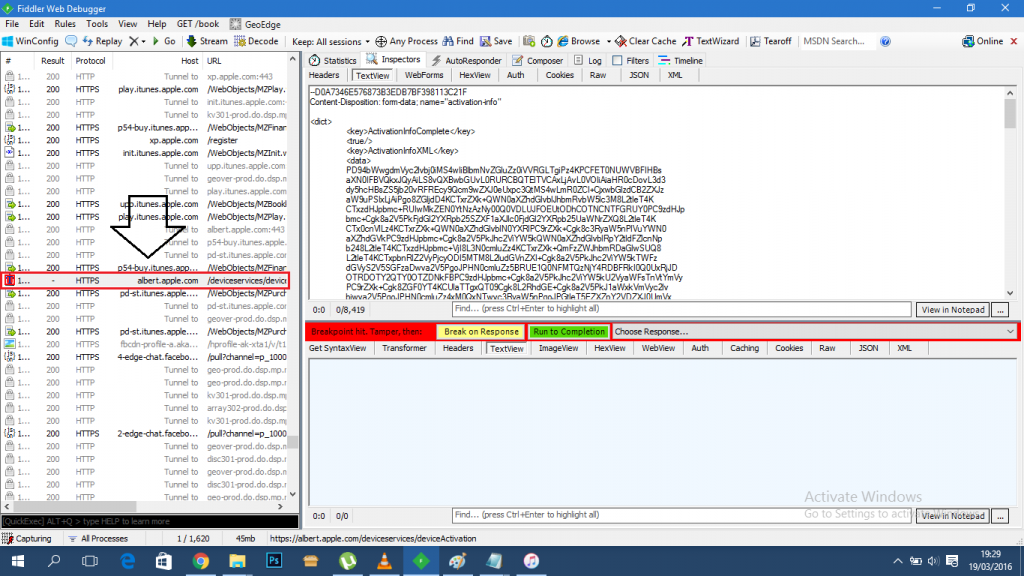Screen dimensions: 1024x576
Task: Switch to the Statistics tab
Action: point(333,60)
